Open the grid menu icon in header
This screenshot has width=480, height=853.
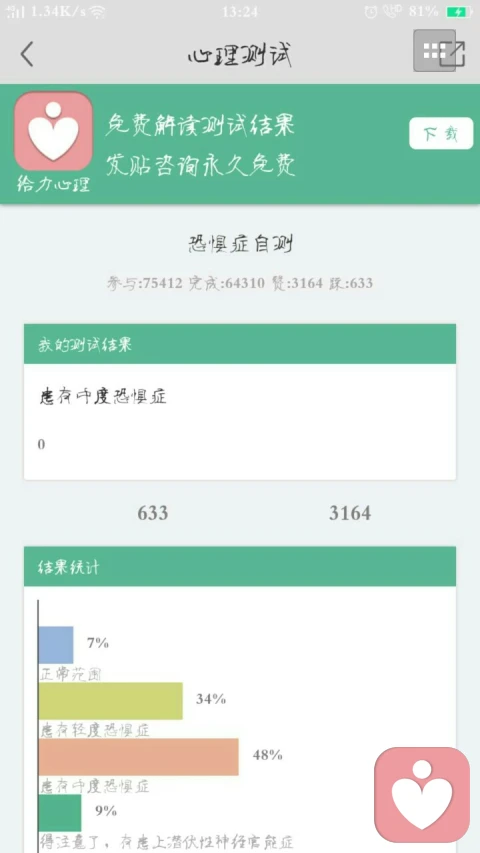(434, 51)
